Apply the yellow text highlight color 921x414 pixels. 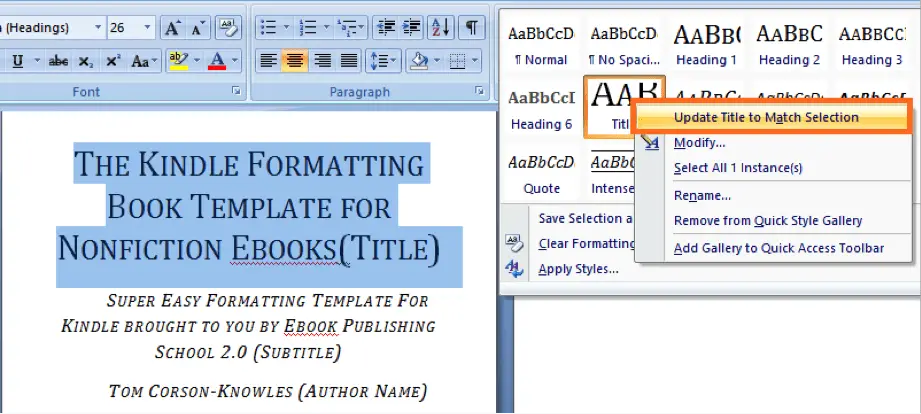(x=178, y=61)
